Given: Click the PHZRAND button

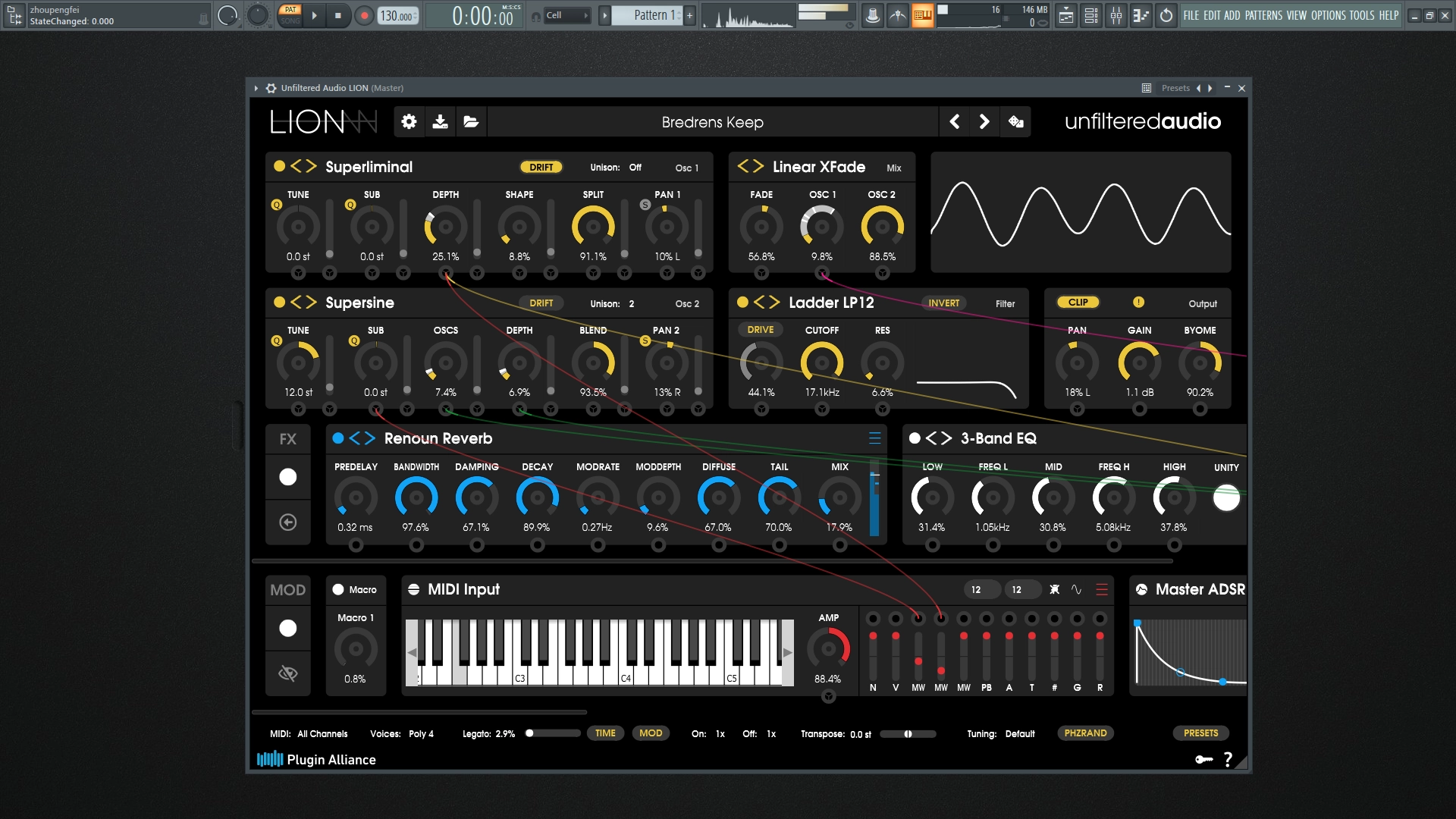Looking at the screenshot, I should pyautogui.click(x=1085, y=733).
